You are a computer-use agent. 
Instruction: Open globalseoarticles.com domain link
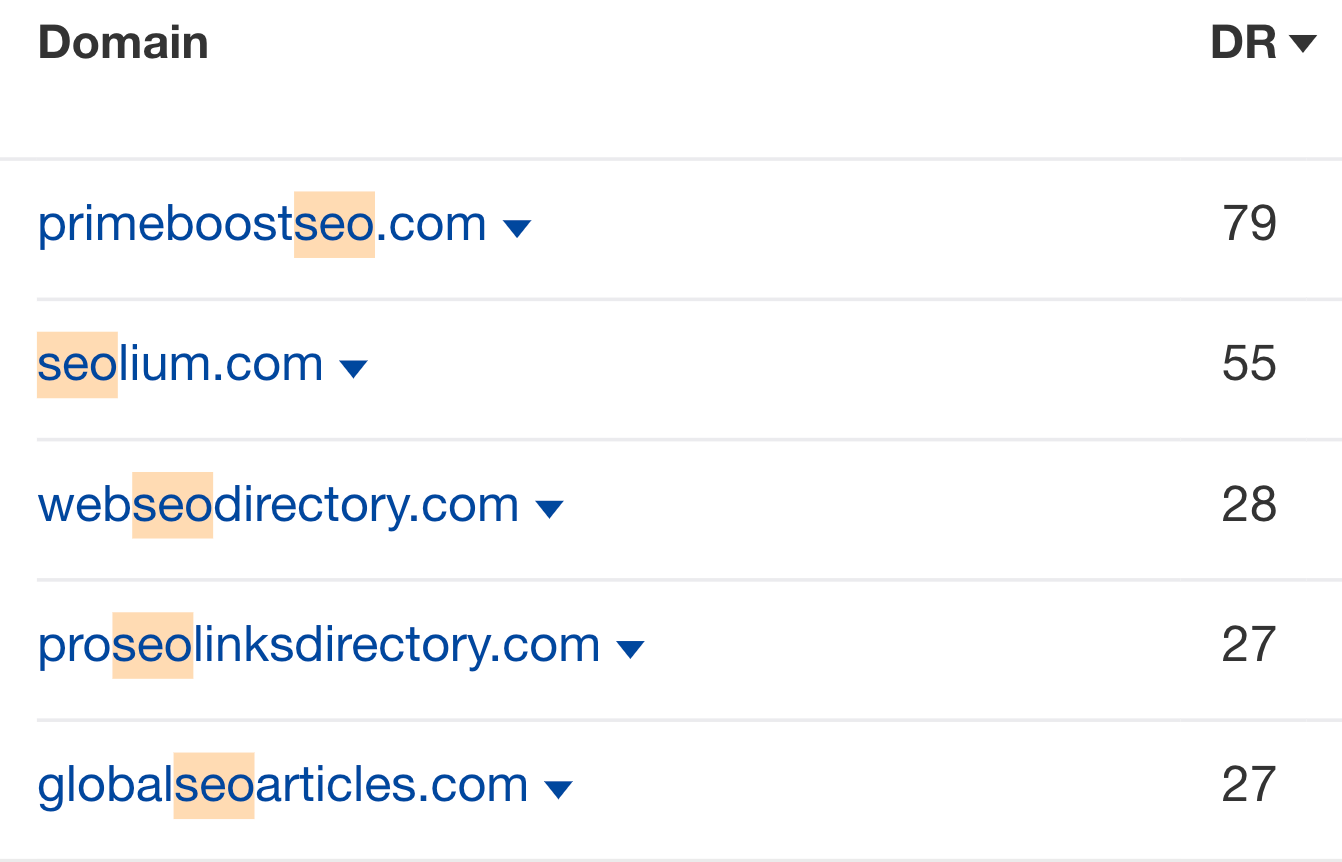point(283,785)
